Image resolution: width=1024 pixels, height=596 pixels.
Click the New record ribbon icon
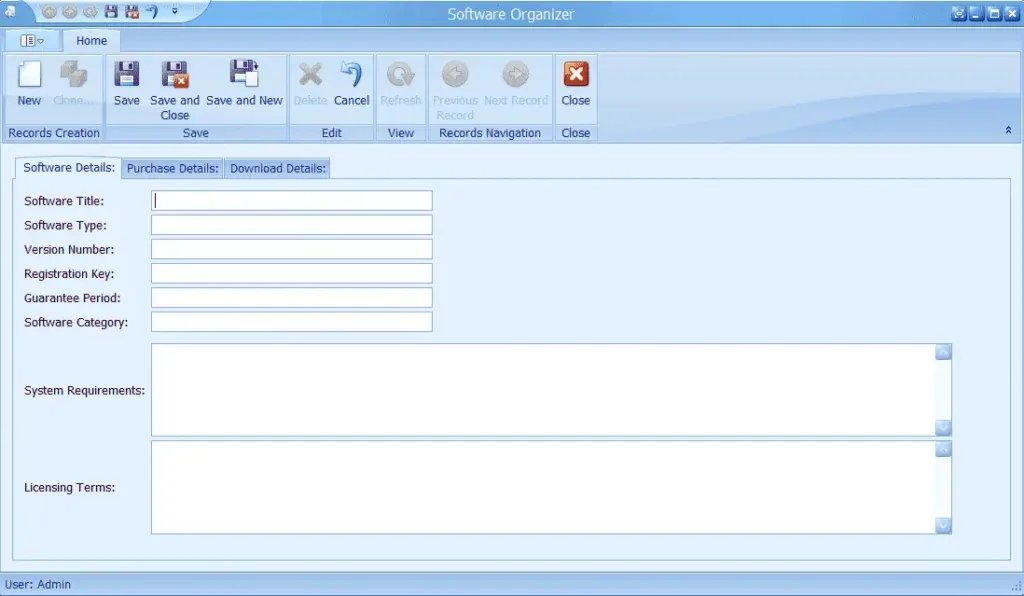pos(29,77)
